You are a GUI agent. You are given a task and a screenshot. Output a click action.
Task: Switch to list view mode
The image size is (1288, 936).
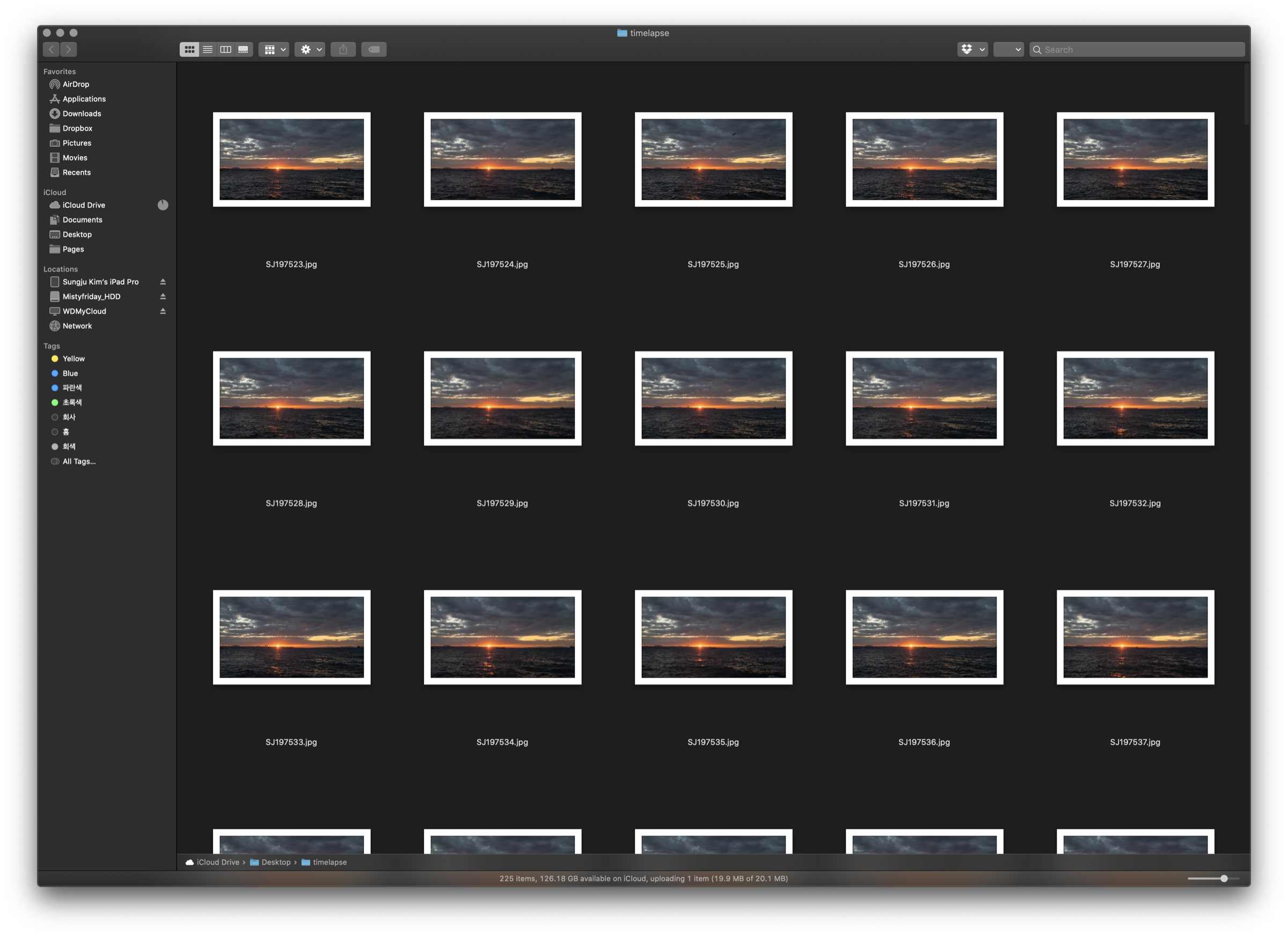208,49
